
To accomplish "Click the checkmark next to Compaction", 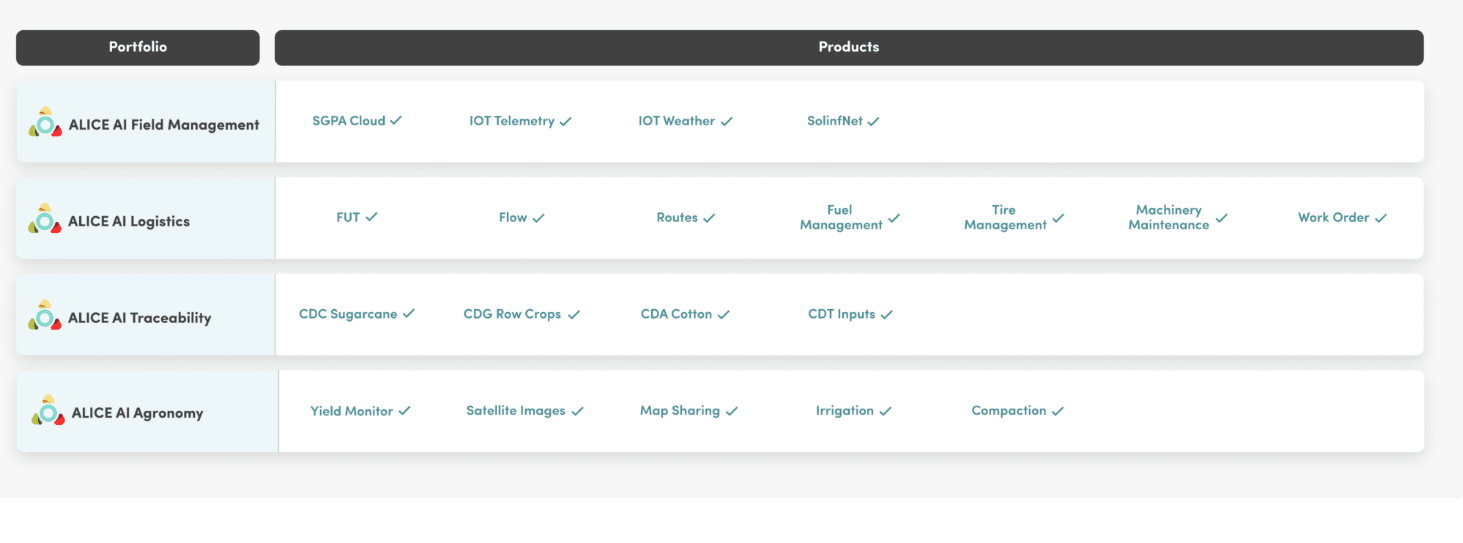I will [x=1058, y=411].
